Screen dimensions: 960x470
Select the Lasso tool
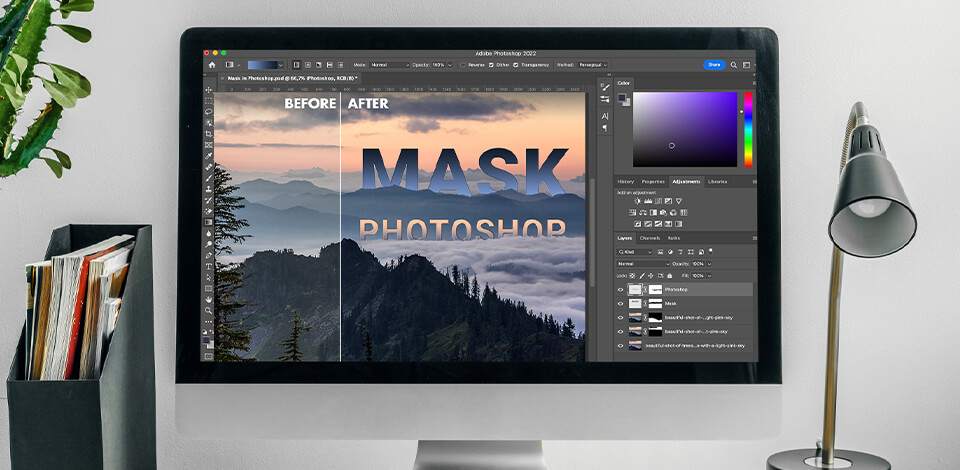click(209, 111)
